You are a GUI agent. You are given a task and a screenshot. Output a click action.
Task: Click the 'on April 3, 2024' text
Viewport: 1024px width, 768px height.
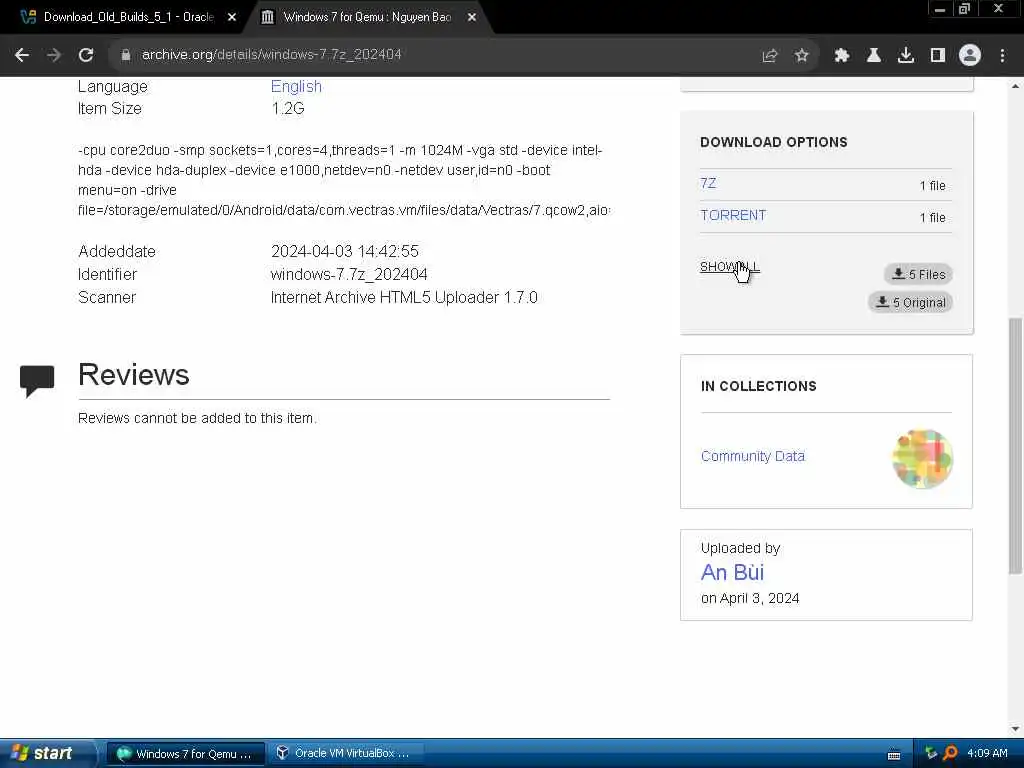pyautogui.click(x=750, y=598)
